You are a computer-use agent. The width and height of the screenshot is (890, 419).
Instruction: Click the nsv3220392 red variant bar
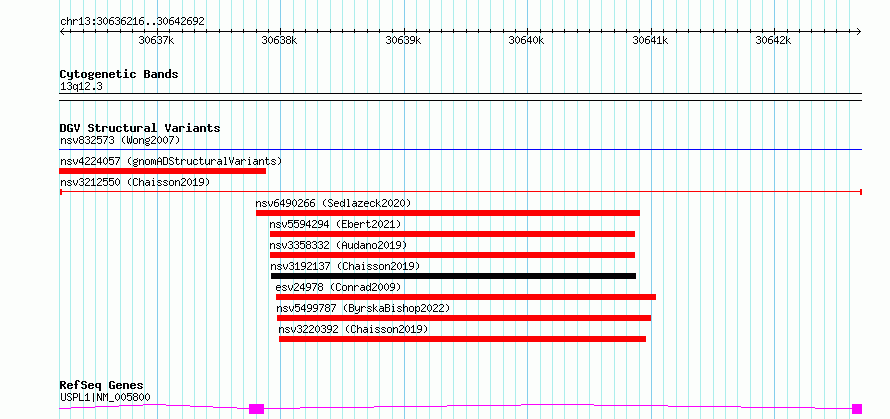463,339
